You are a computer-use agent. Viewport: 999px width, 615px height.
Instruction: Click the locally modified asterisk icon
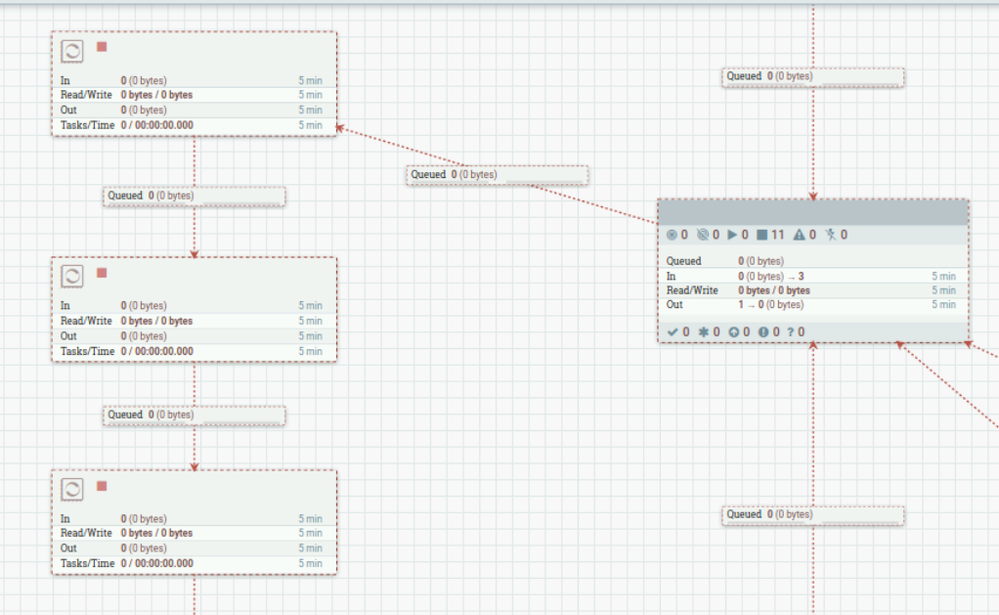click(x=703, y=332)
